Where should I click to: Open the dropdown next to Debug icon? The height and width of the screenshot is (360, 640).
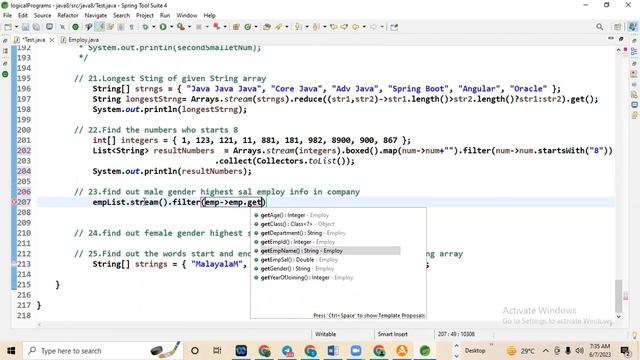pos(154,27)
